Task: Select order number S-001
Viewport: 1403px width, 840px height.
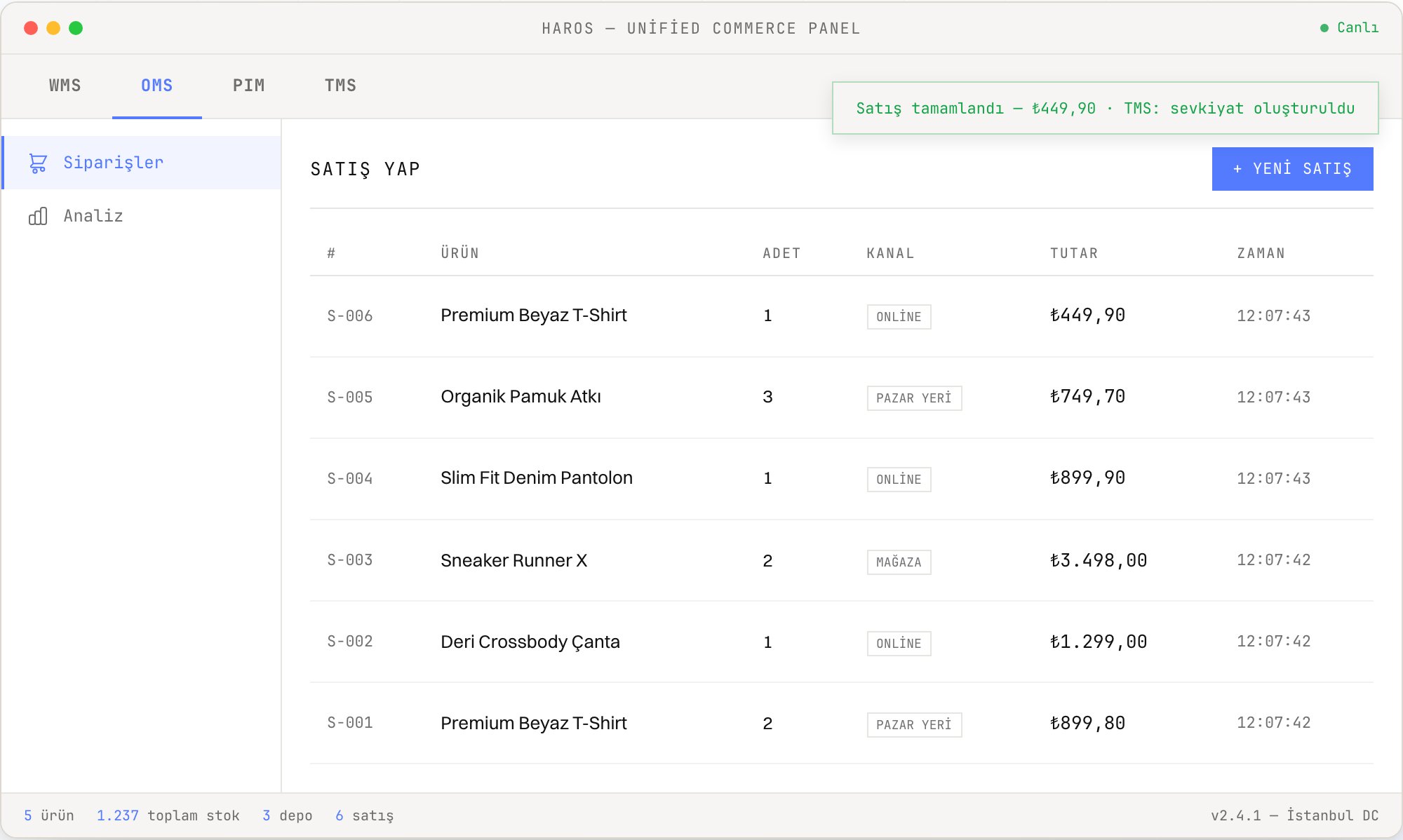Action: point(350,723)
